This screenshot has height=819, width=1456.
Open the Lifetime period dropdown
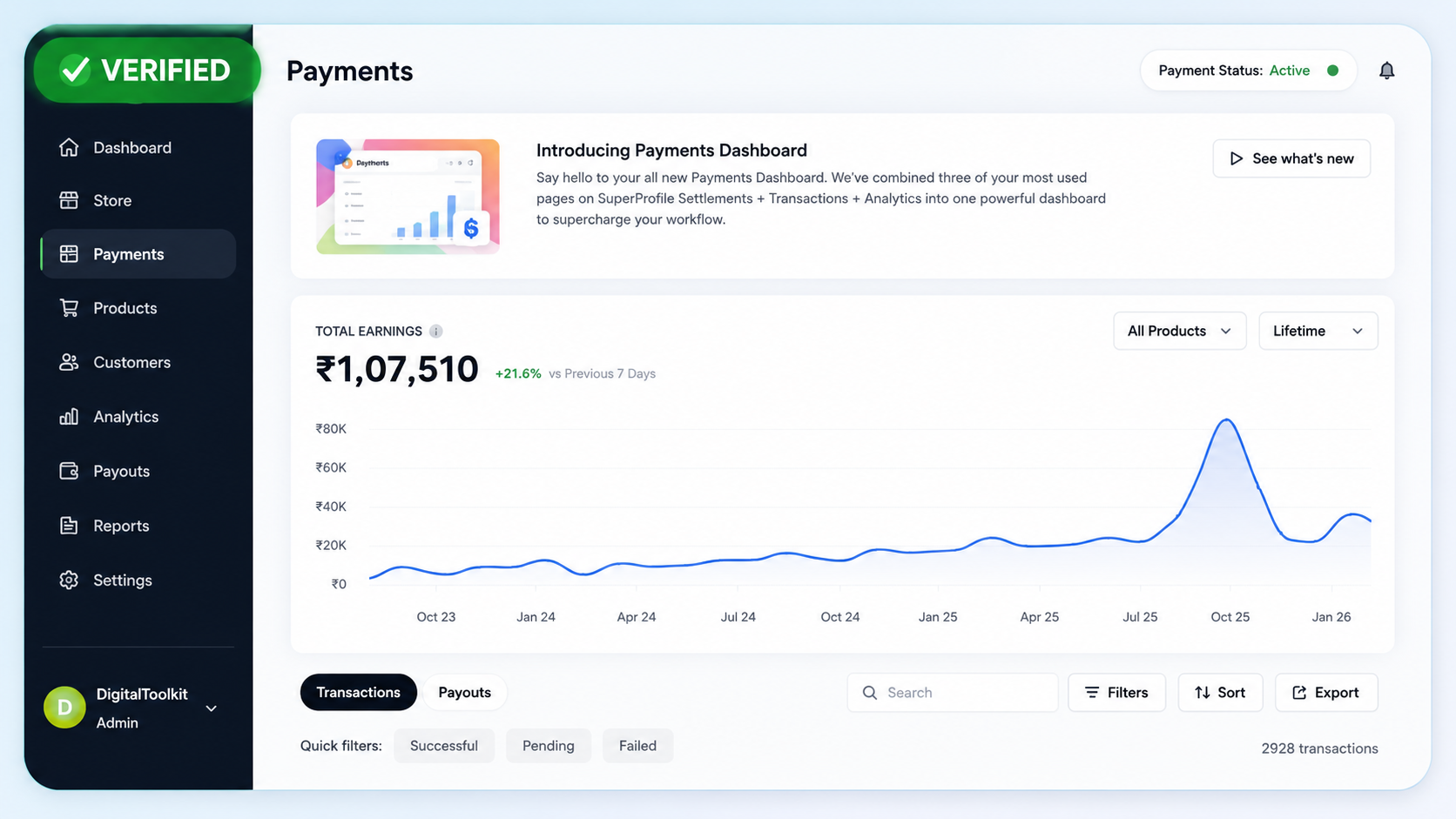point(1318,331)
